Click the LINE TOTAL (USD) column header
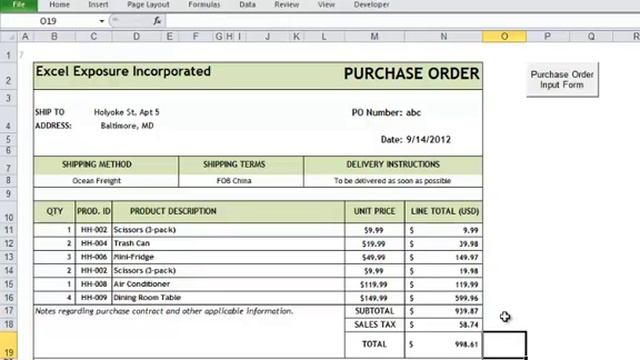640x360 pixels. click(444, 211)
